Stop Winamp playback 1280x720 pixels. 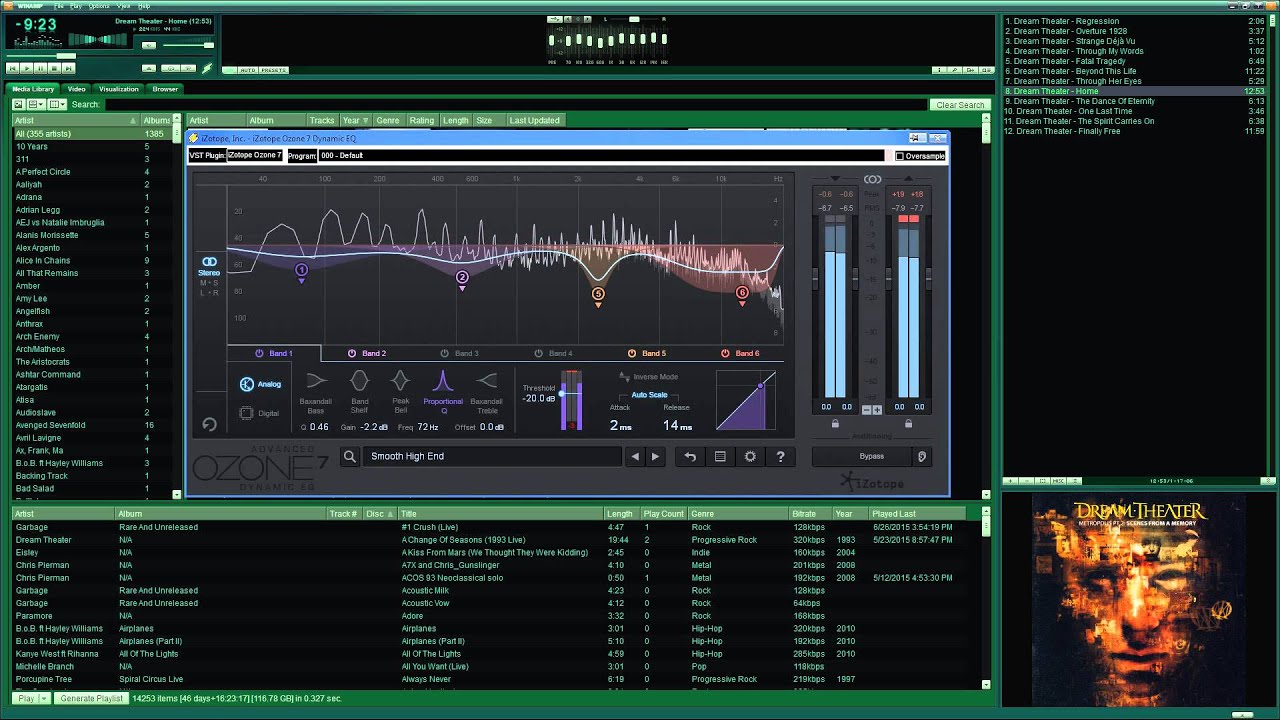[54, 68]
